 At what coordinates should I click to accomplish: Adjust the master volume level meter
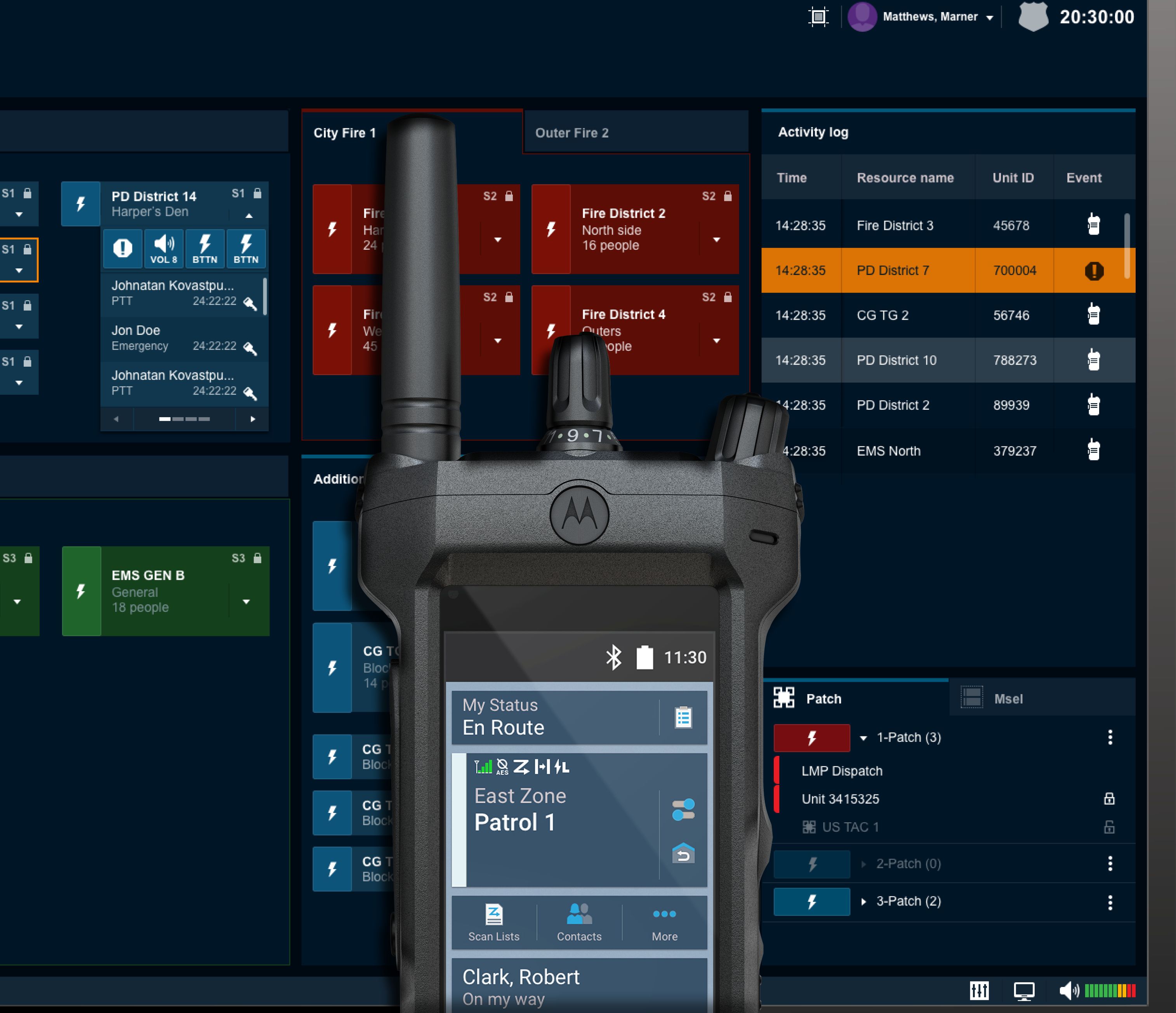pyautogui.click(x=1110, y=991)
